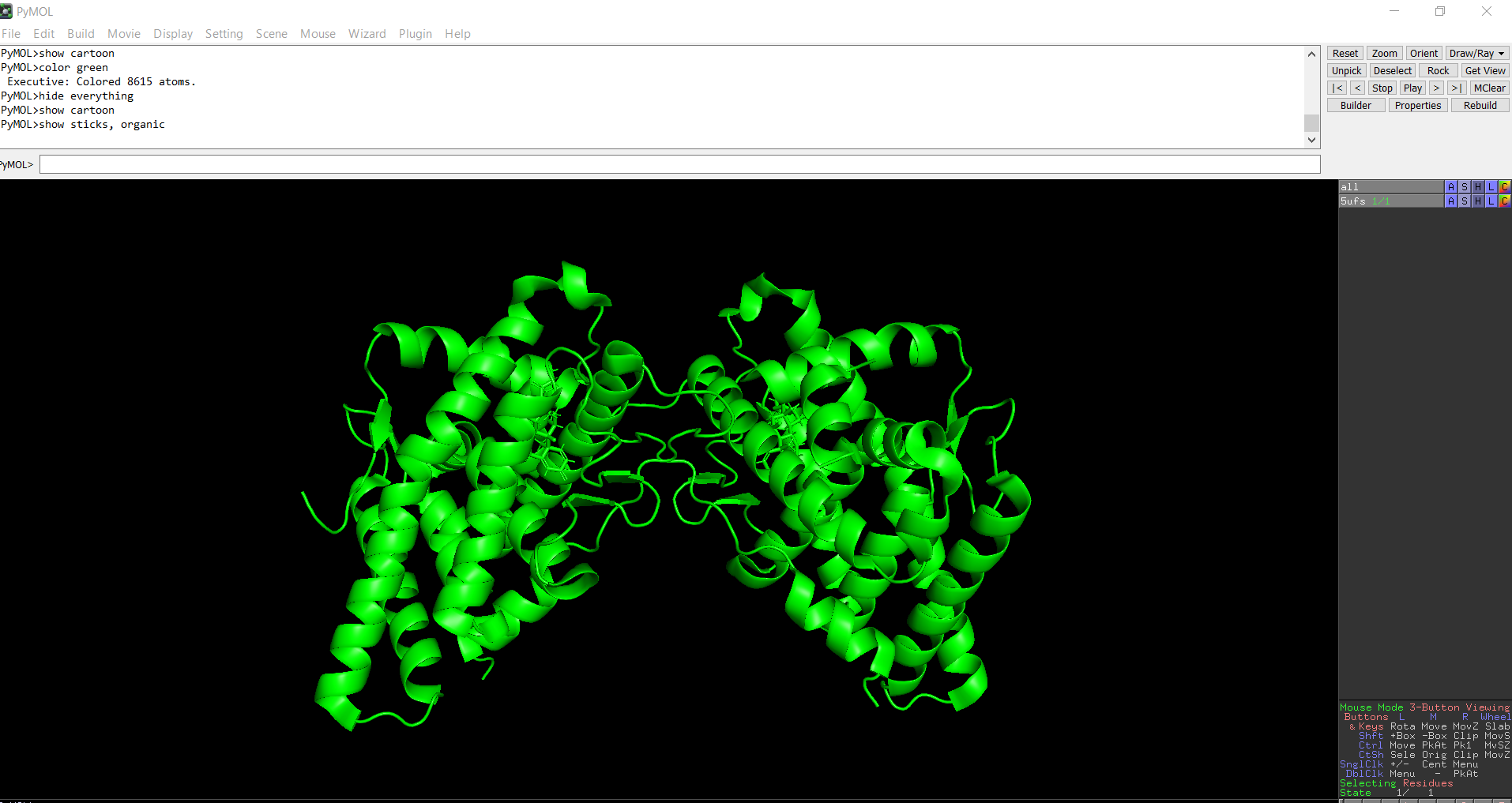This screenshot has height=803, width=1512.
Task: Click the console scrollbar thumb
Action: [x=1312, y=123]
